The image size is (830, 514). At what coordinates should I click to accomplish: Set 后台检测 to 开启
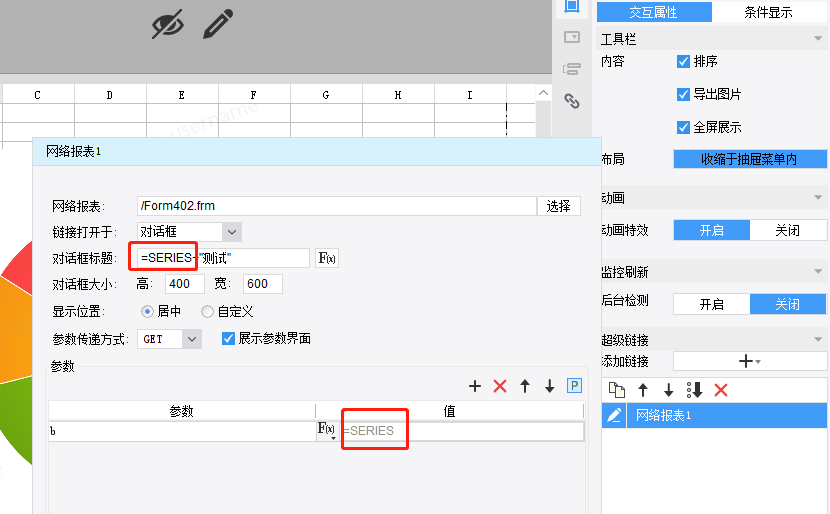coord(711,304)
